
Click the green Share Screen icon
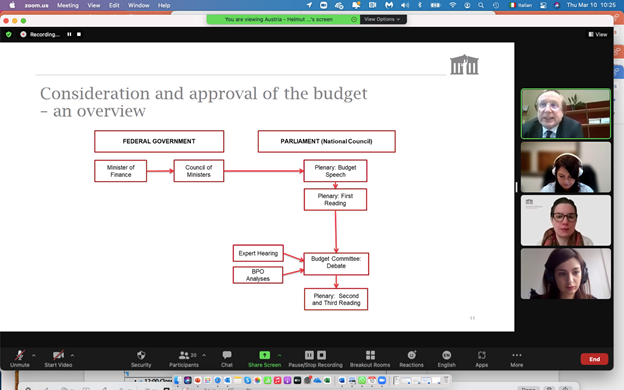[x=265, y=355]
